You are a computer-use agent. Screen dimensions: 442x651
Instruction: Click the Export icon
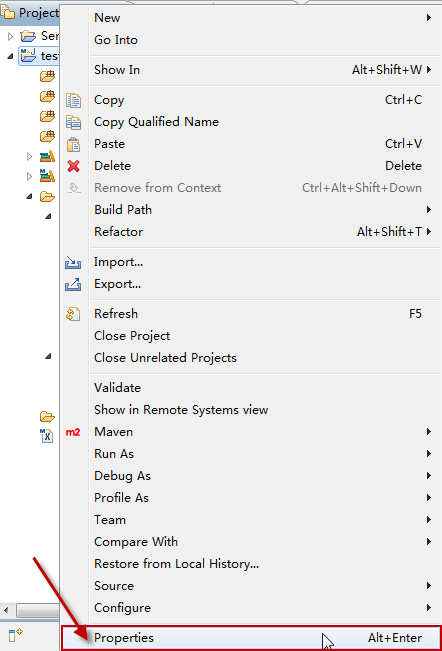coord(73,284)
